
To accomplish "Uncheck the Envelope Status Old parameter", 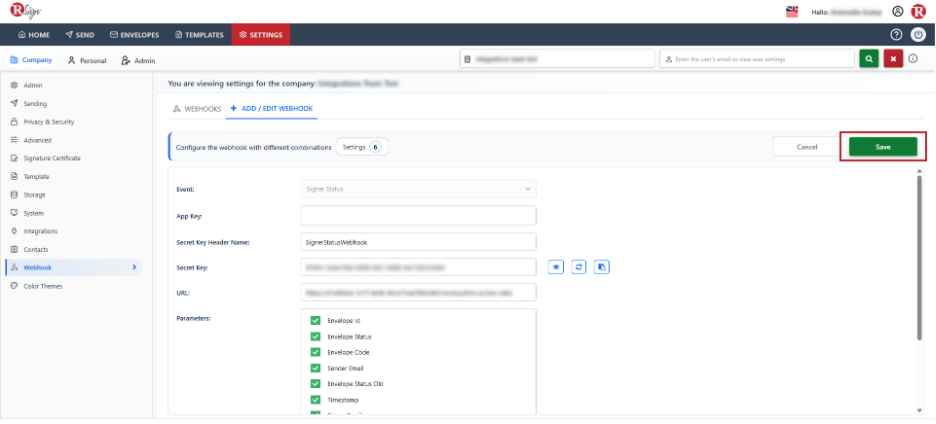I will pyautogui.click(x=315, y=383).
